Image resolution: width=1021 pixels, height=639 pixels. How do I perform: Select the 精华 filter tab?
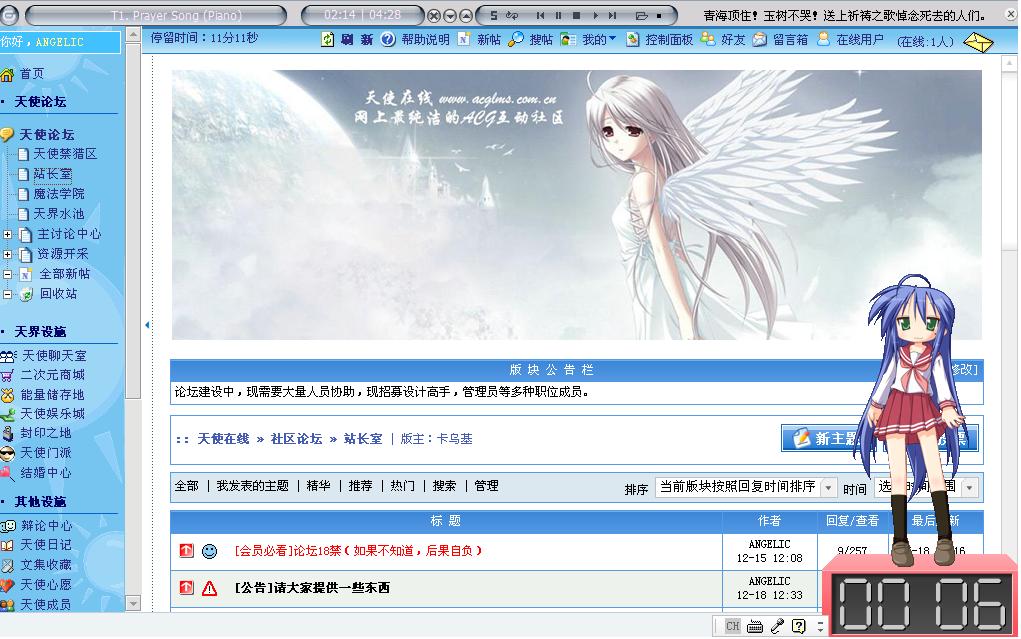[318, 486]
